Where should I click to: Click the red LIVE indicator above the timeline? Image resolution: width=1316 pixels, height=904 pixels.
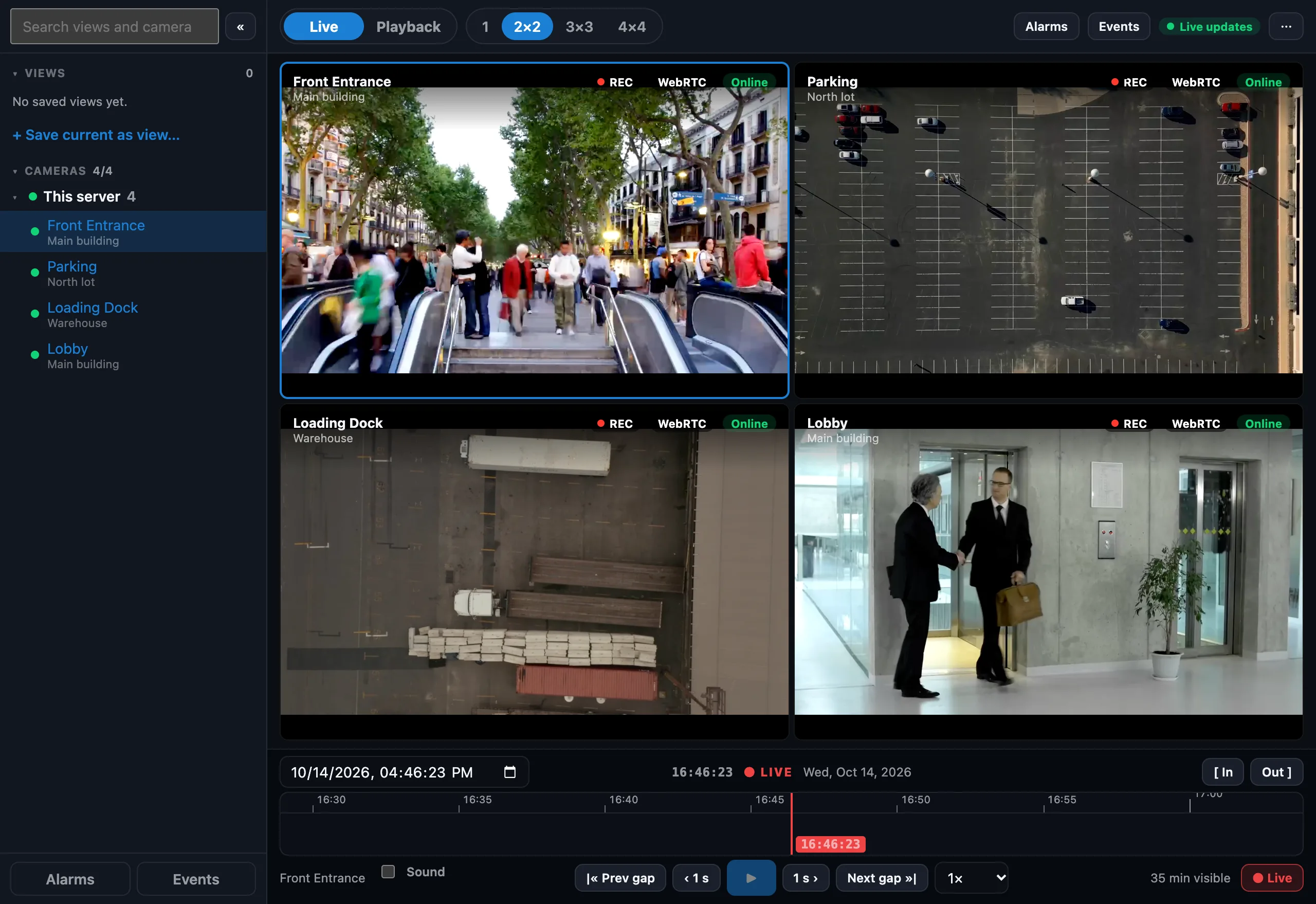click(768, 772)
